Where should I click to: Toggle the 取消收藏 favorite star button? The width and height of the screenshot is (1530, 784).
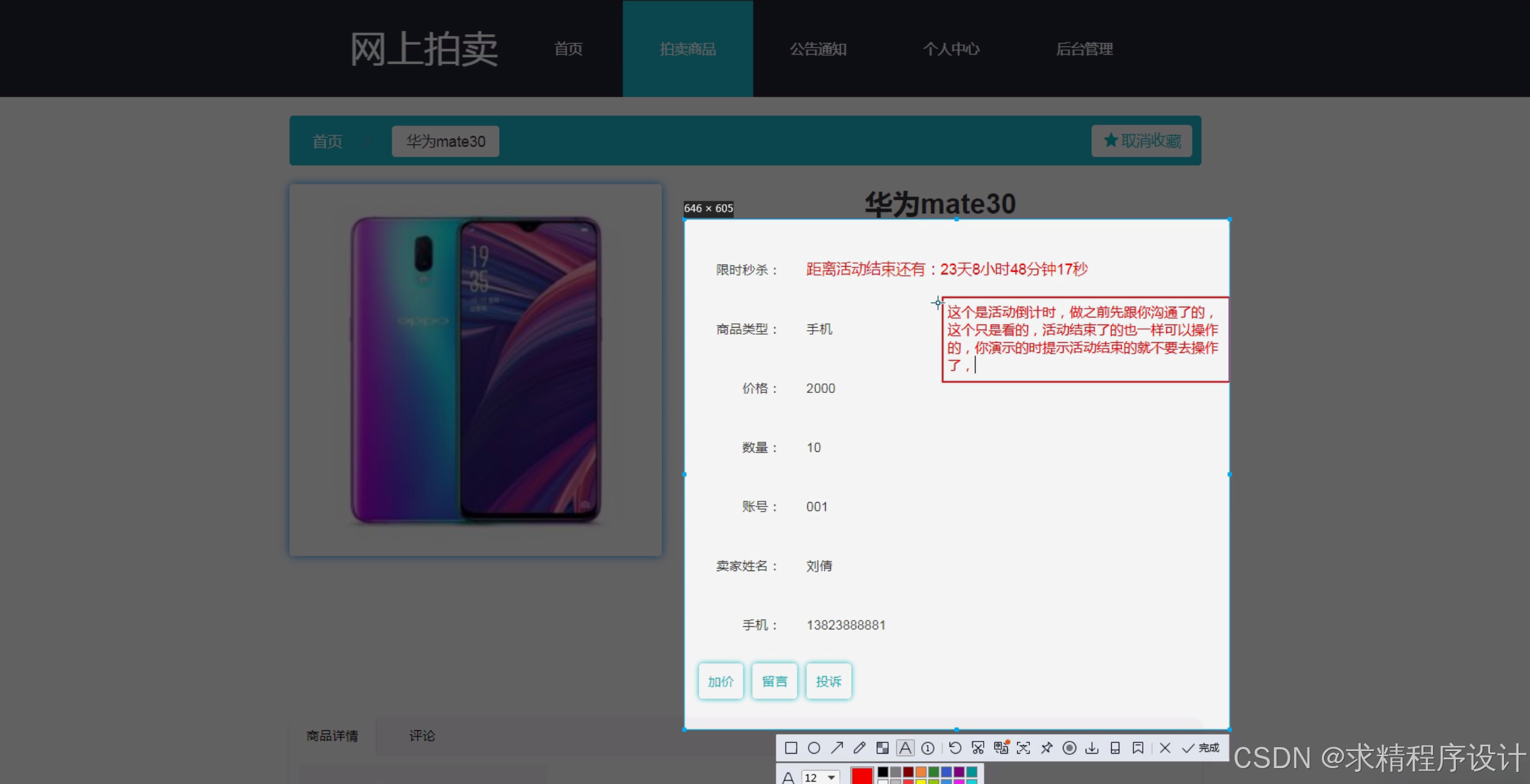(1141, 141)
